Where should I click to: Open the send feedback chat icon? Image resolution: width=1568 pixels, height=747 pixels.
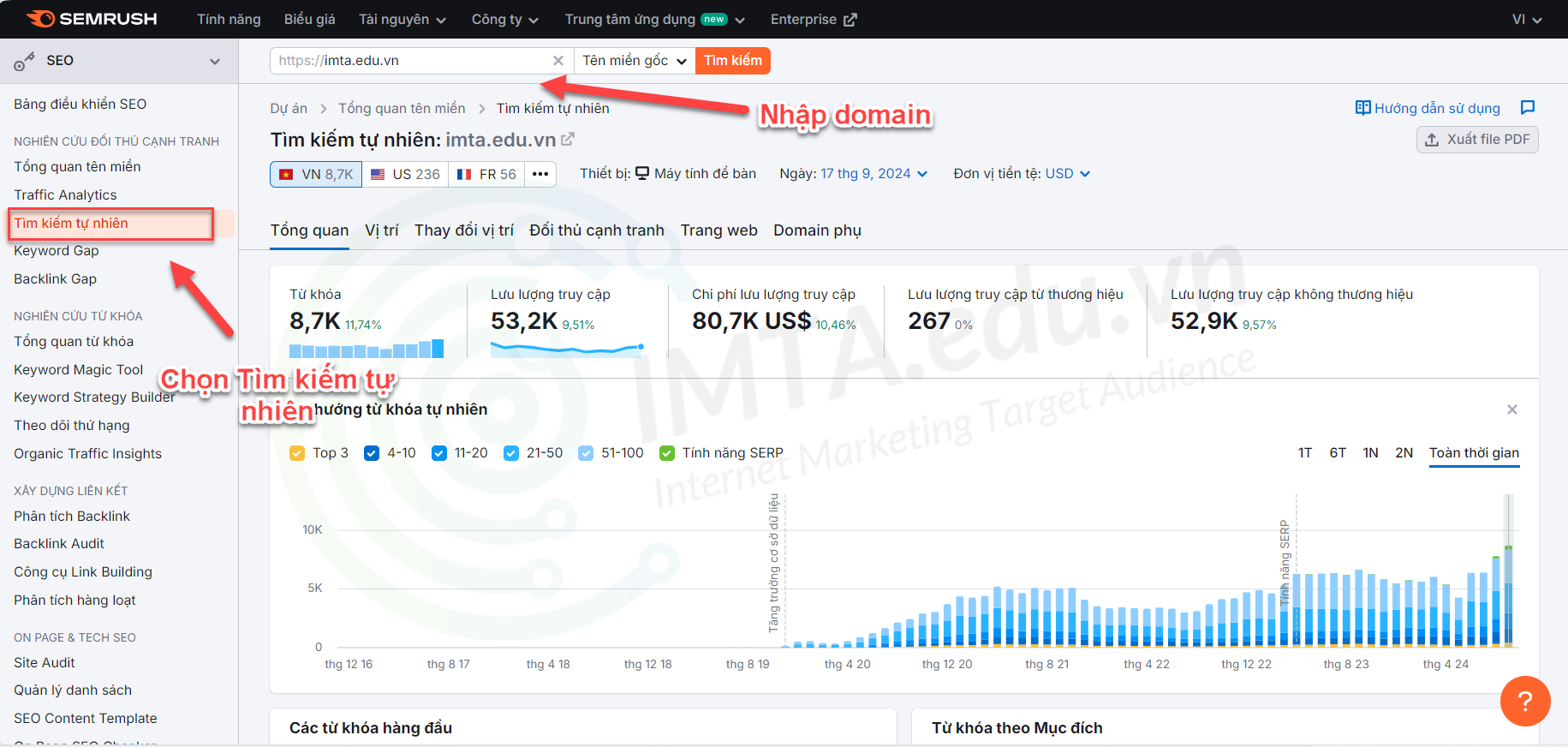tap(1528, 108)
